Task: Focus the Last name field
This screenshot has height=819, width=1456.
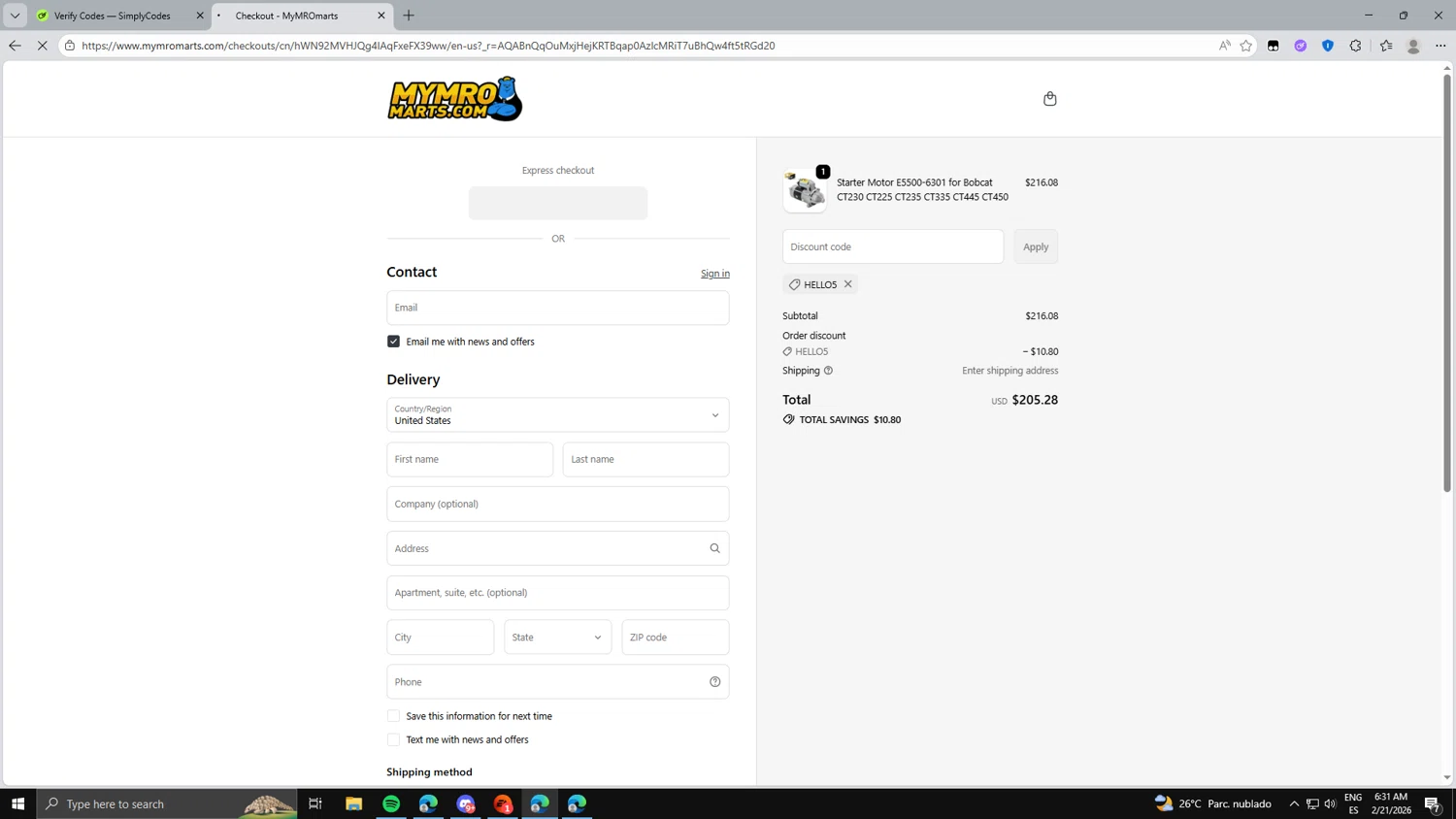Action: click(646, 460)
